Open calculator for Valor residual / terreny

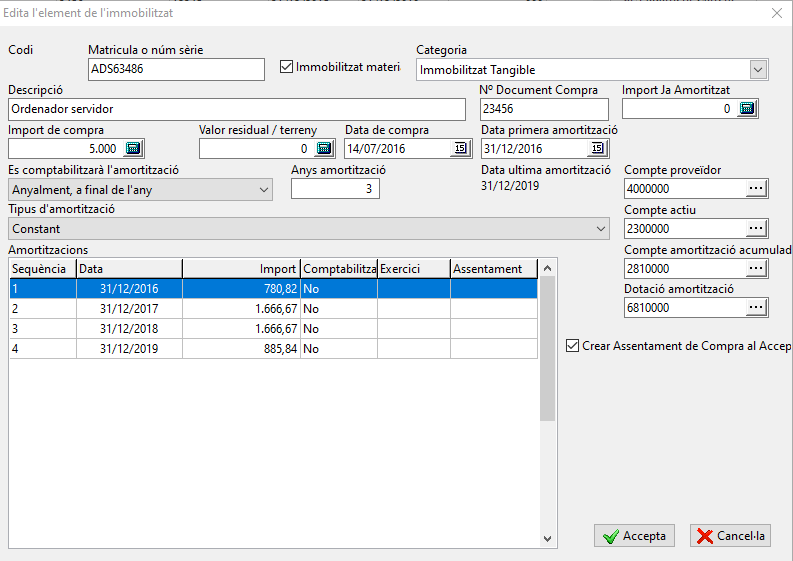click(324, 149)
